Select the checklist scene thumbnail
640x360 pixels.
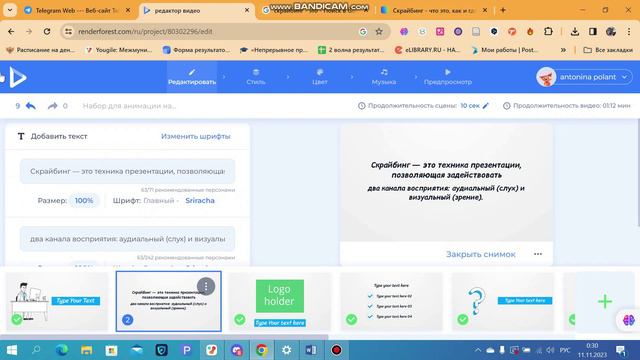(x=391, y=301)
